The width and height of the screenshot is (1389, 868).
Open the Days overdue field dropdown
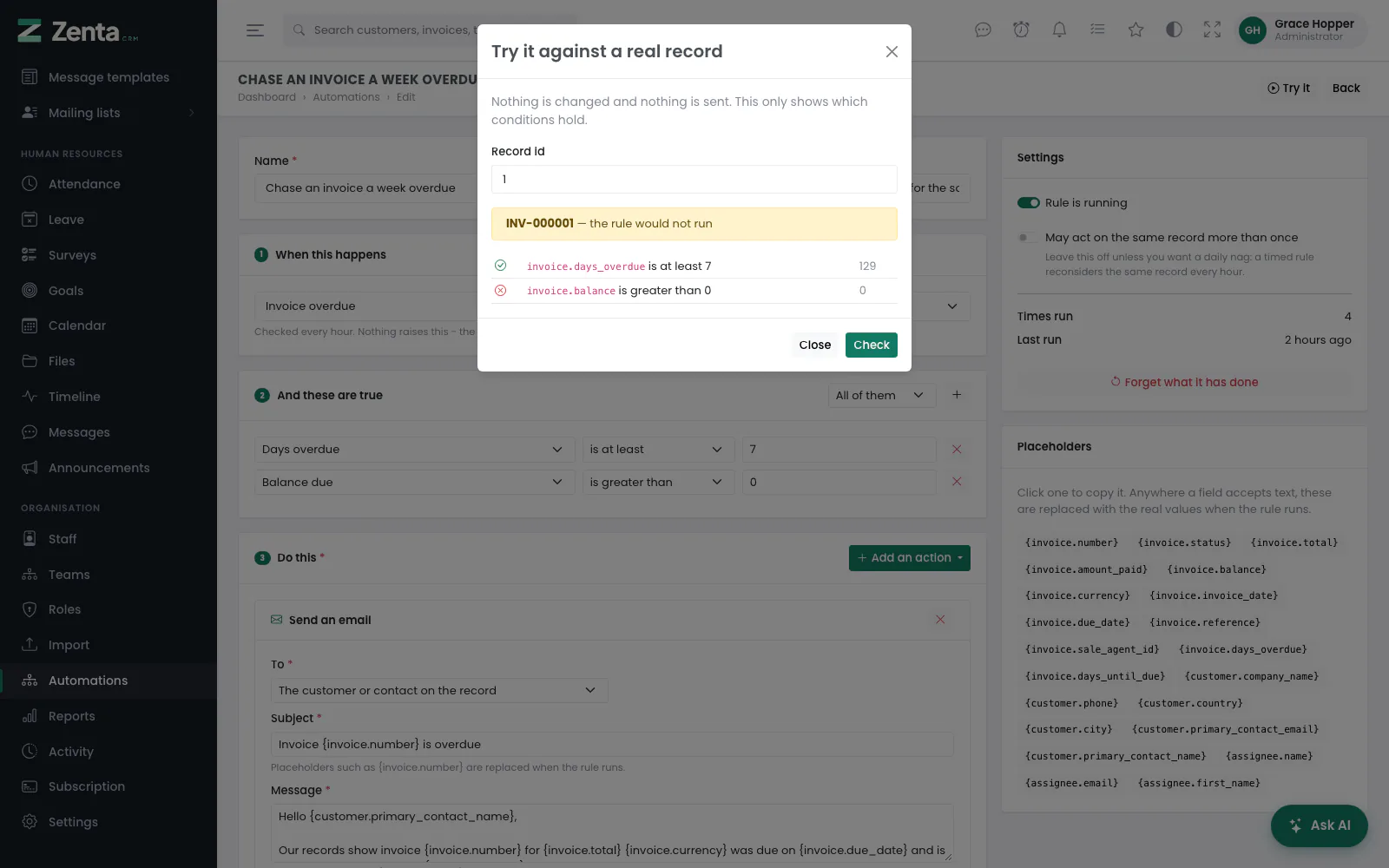415,450
